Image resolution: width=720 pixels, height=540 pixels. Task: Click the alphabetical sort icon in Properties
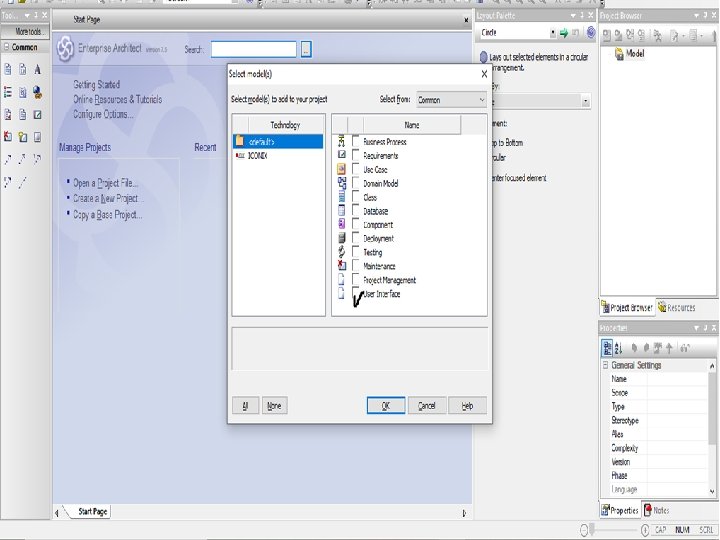pos(618,349)
